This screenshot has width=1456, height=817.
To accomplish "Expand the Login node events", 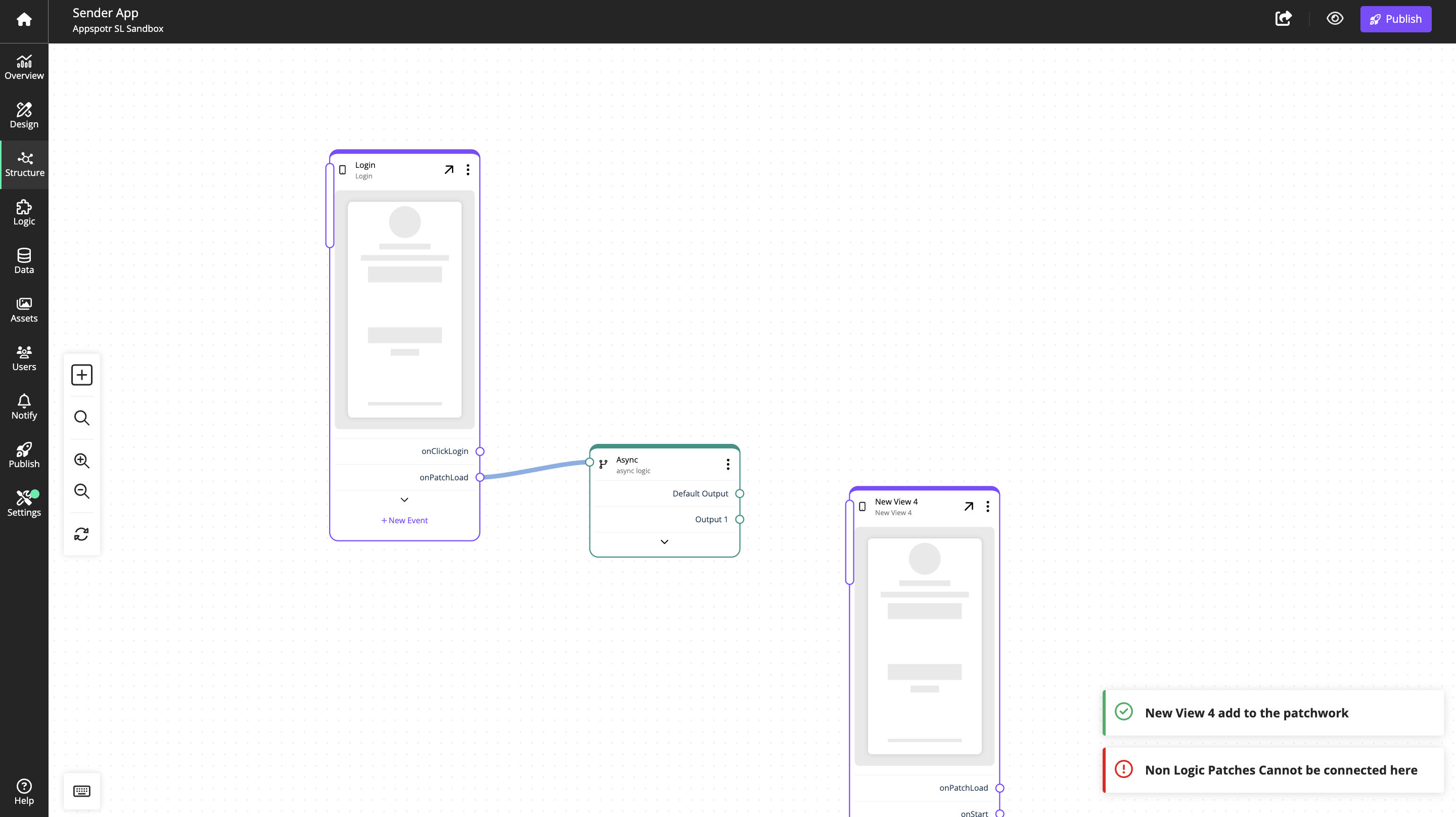I will [404, 499].
